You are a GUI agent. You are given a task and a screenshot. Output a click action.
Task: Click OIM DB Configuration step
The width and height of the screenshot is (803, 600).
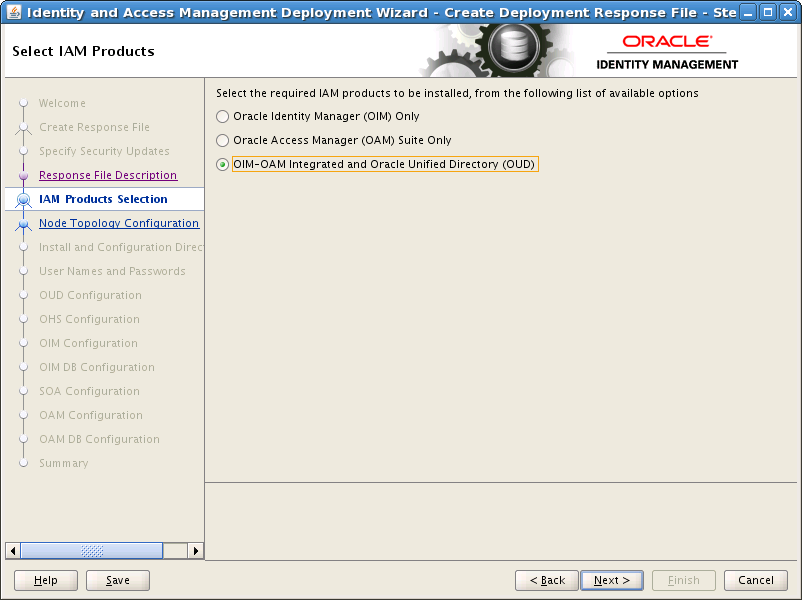point(97,368)
